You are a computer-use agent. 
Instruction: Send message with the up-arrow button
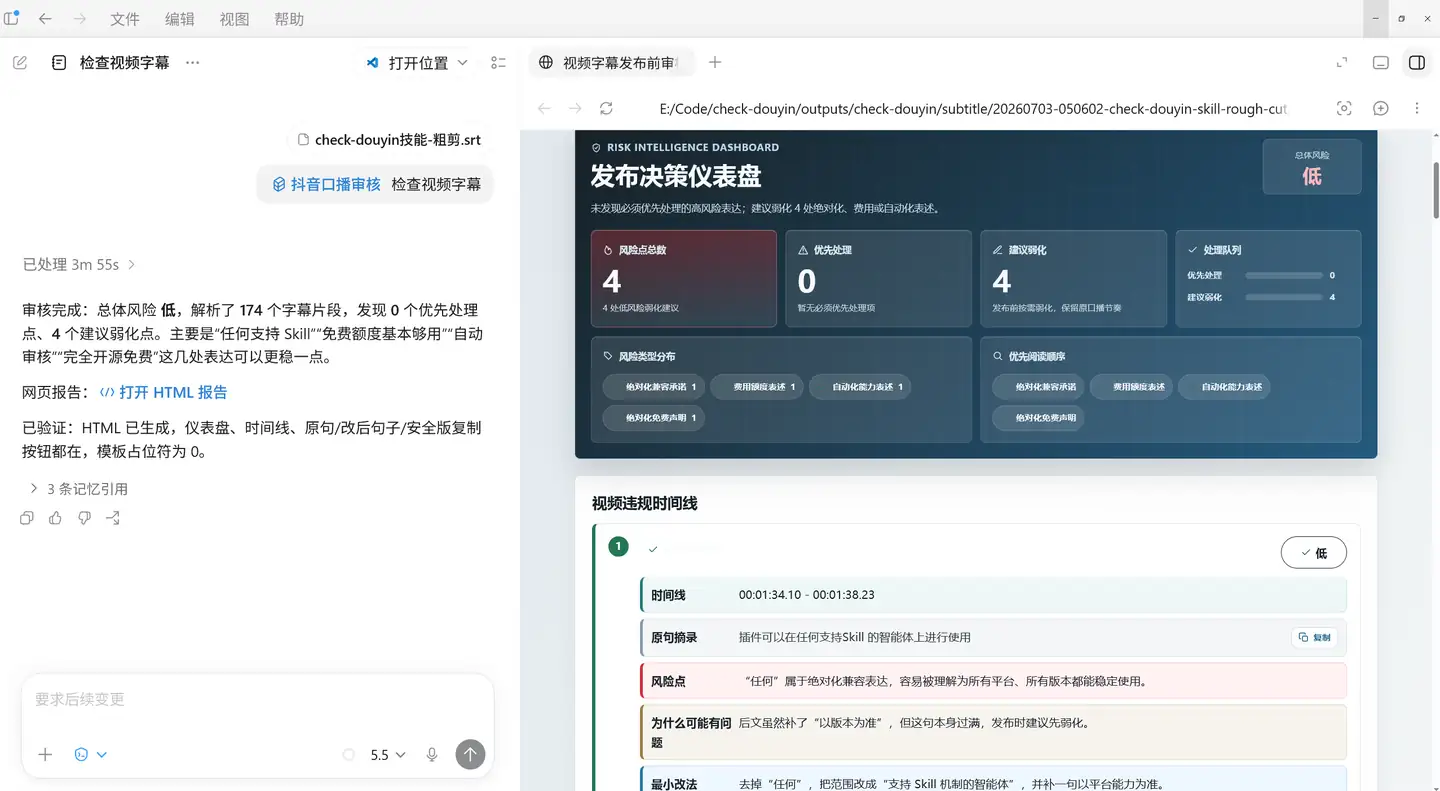(470, 755)
